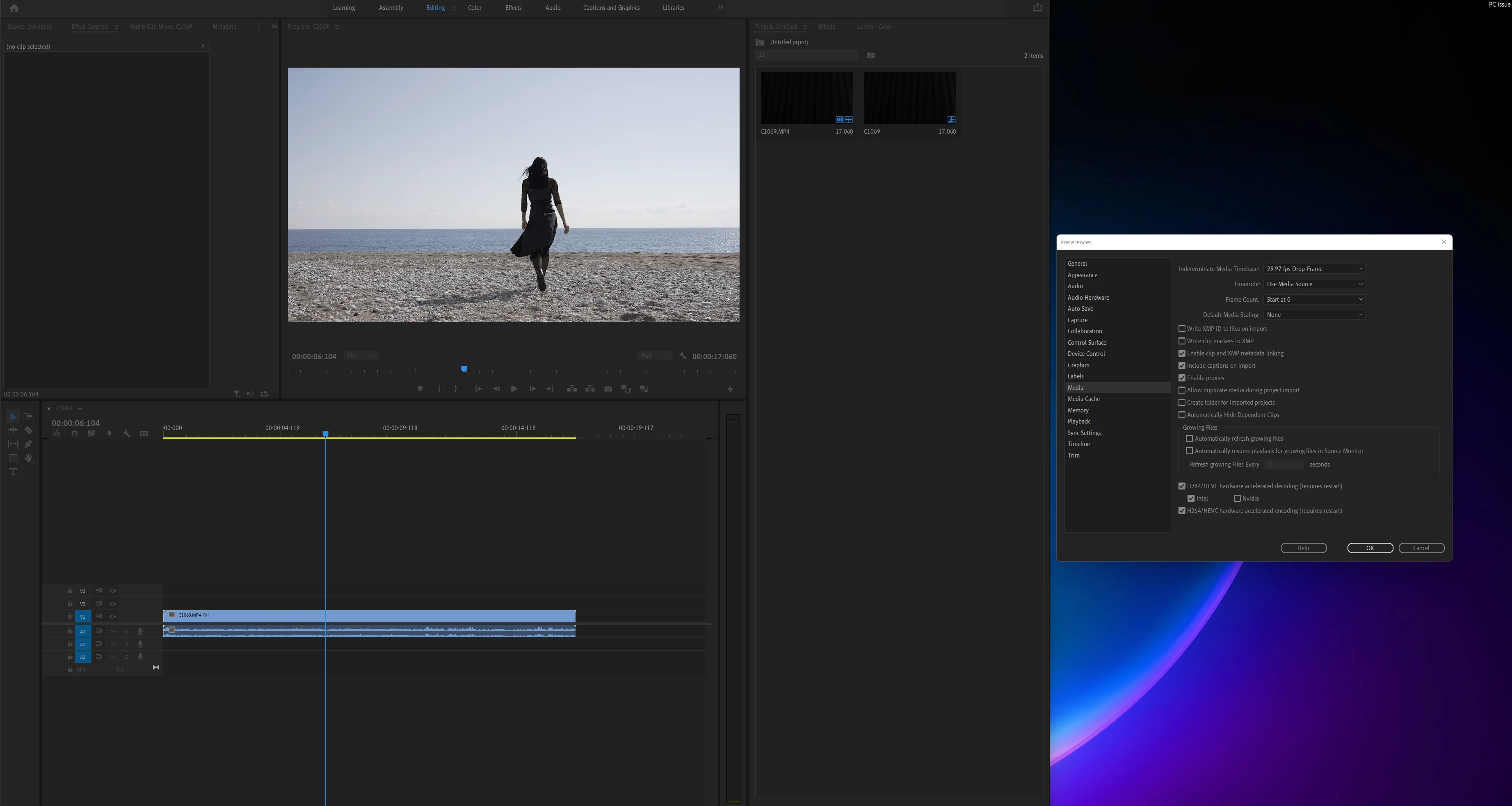This screenshot has width=1512, height=806.
Task: Click the Play button in Program monitor
Action: point(514,389)
